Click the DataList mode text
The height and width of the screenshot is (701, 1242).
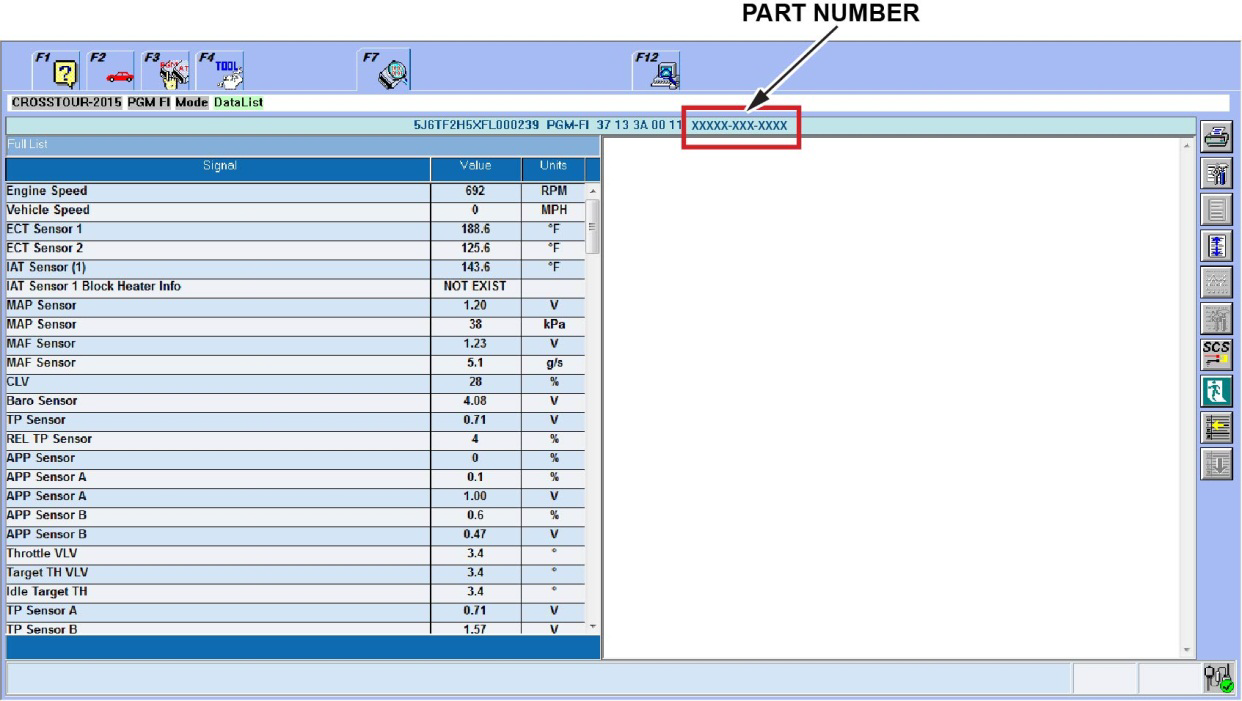pyautogui.click(x=238, y=101)
